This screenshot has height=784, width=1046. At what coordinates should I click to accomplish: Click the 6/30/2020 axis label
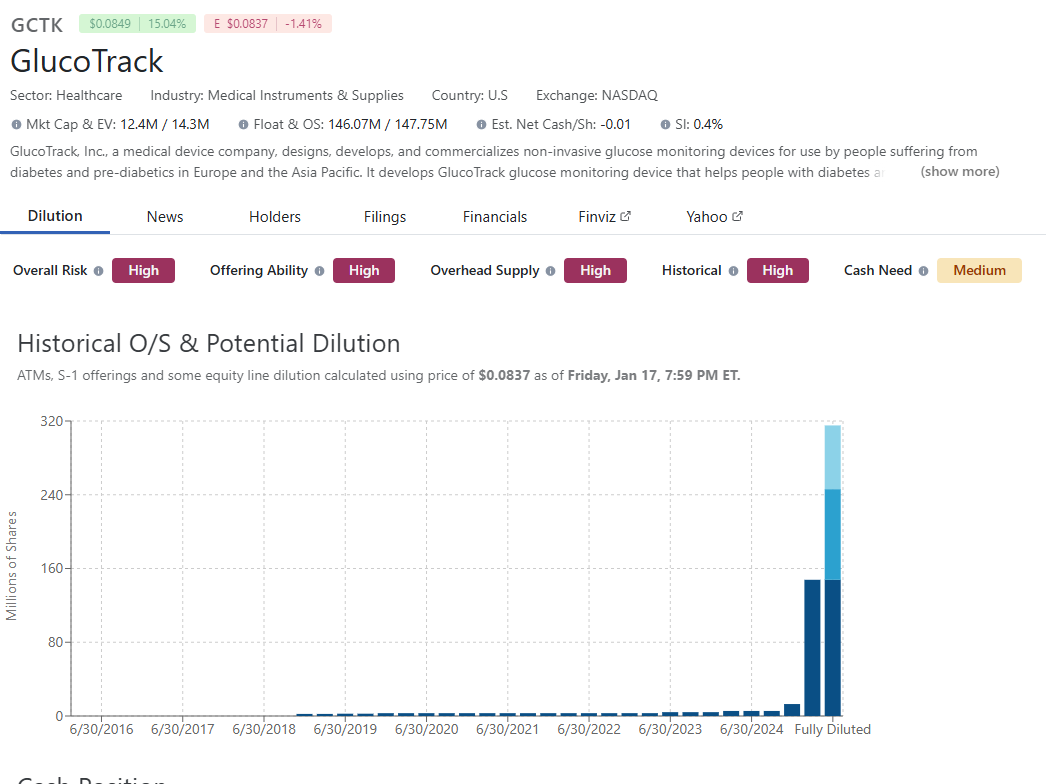(x=426, y=729)
